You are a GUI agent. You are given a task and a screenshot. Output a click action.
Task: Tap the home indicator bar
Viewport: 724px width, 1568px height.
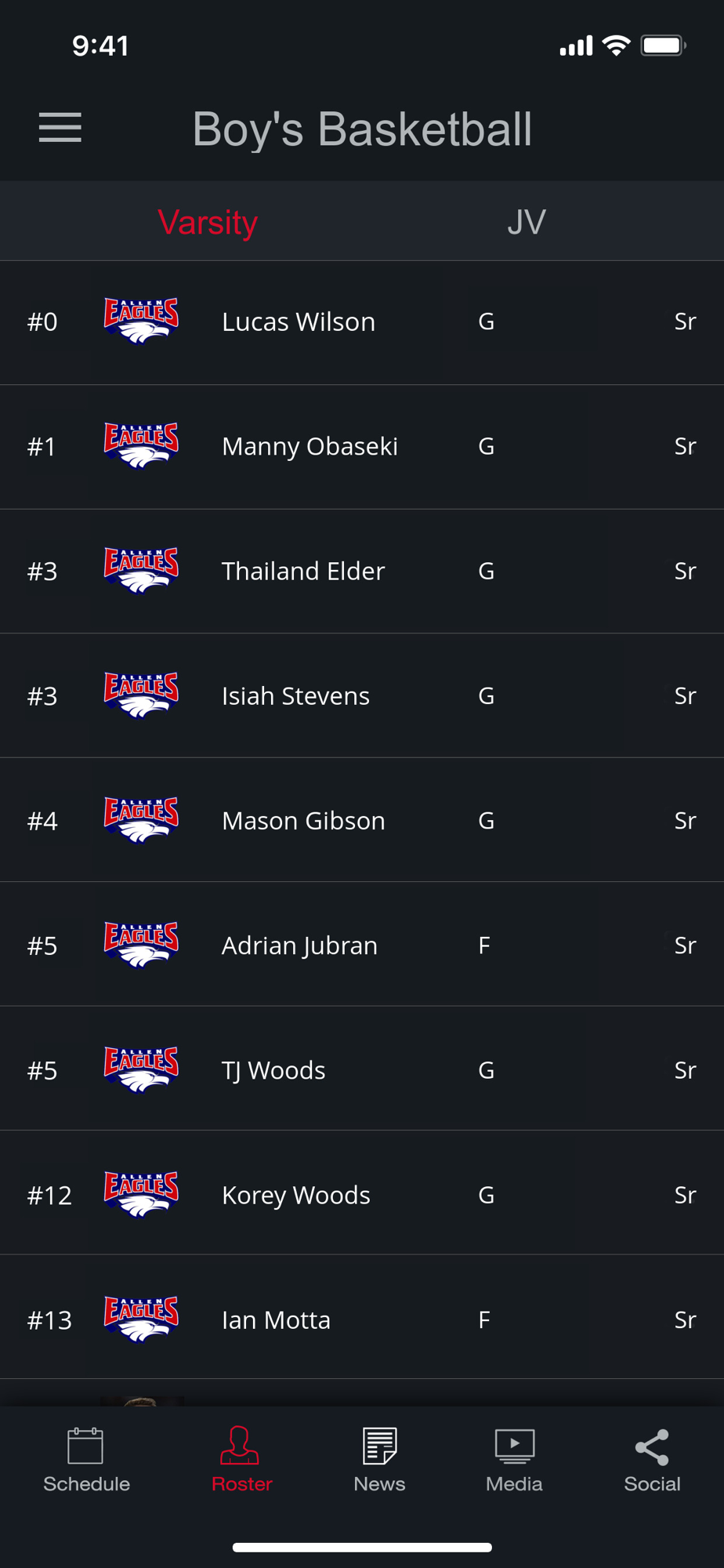pyautogui.click(x=362, y=1547)
